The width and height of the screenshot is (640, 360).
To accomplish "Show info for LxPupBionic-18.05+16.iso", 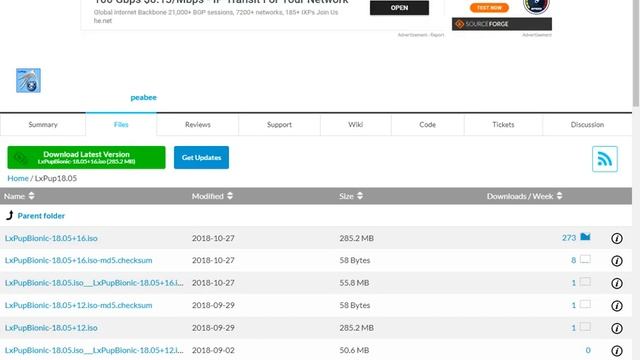I will tap(617, 238).
